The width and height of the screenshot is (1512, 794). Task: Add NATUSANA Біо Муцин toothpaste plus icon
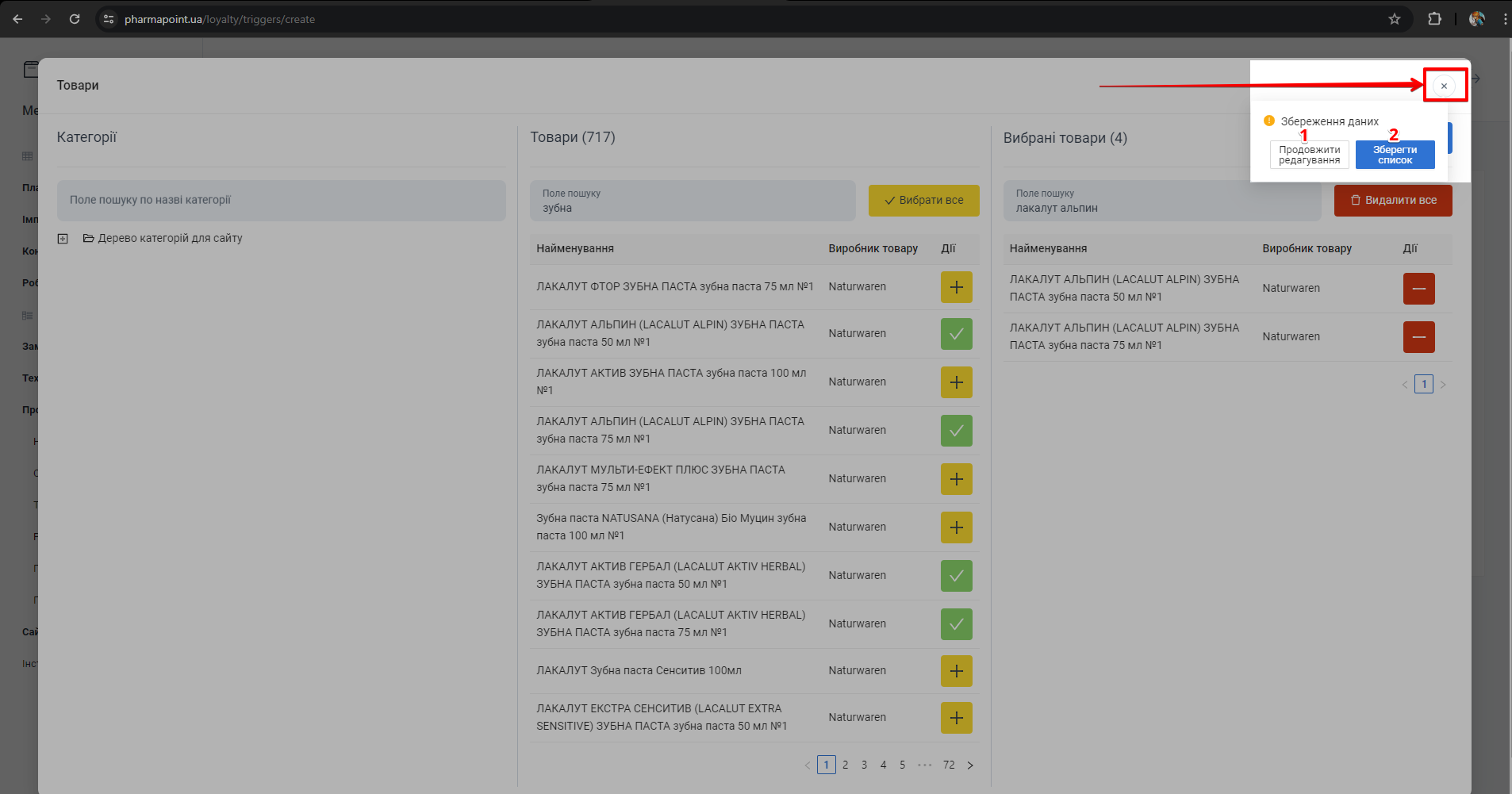click(x=956, y=527)
